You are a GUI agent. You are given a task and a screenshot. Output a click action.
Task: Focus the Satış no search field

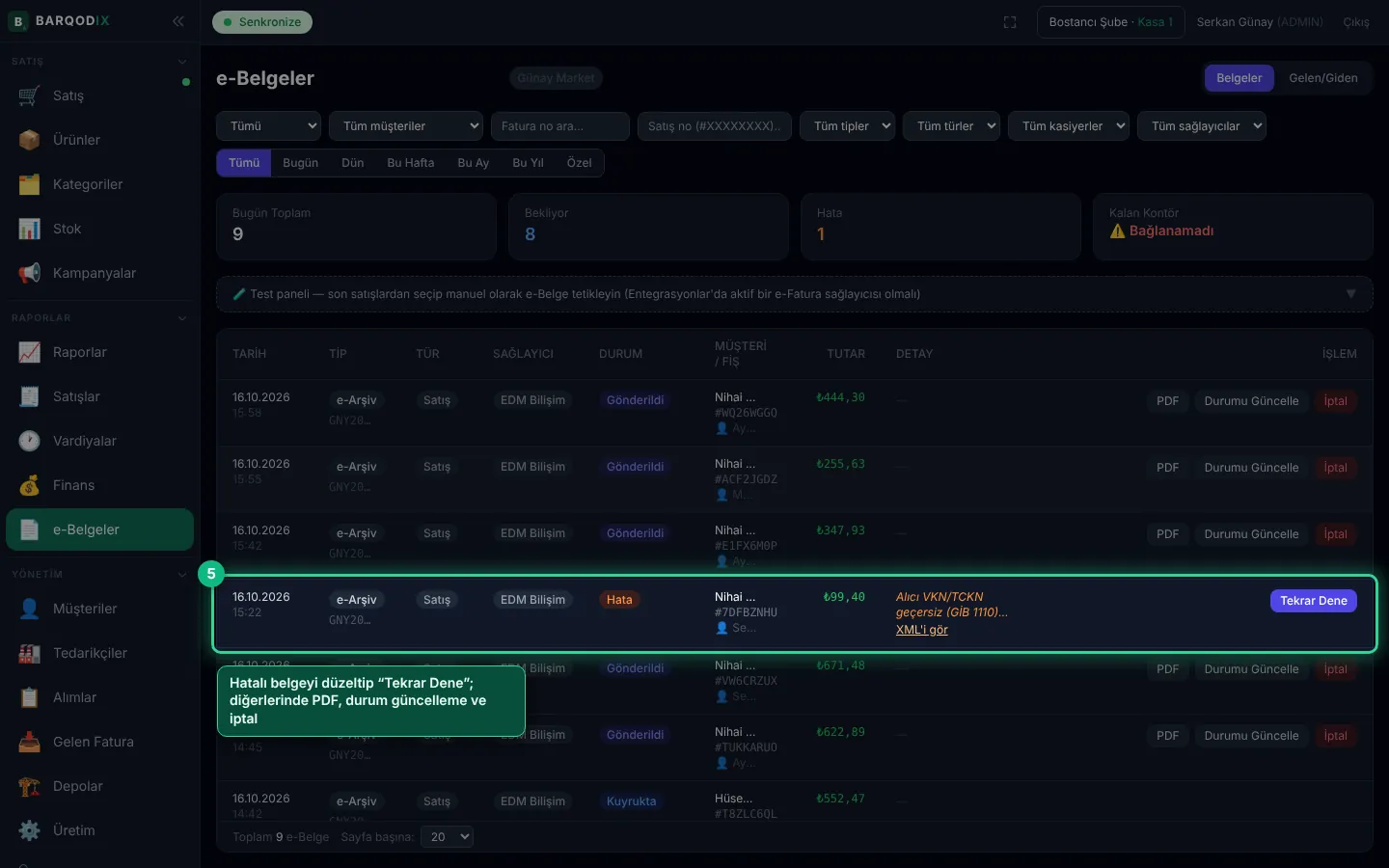tap(715, 126)
